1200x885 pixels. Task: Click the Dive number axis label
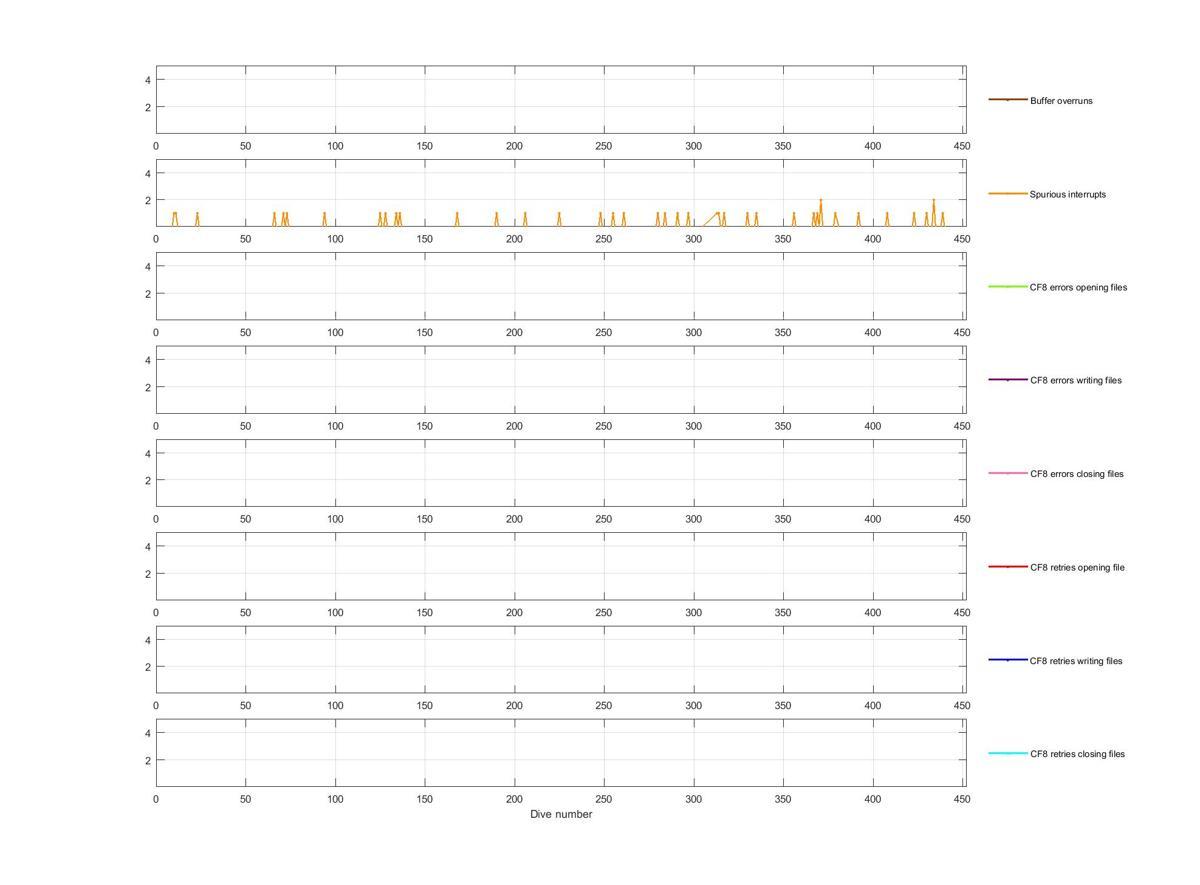tap(561, 814)
